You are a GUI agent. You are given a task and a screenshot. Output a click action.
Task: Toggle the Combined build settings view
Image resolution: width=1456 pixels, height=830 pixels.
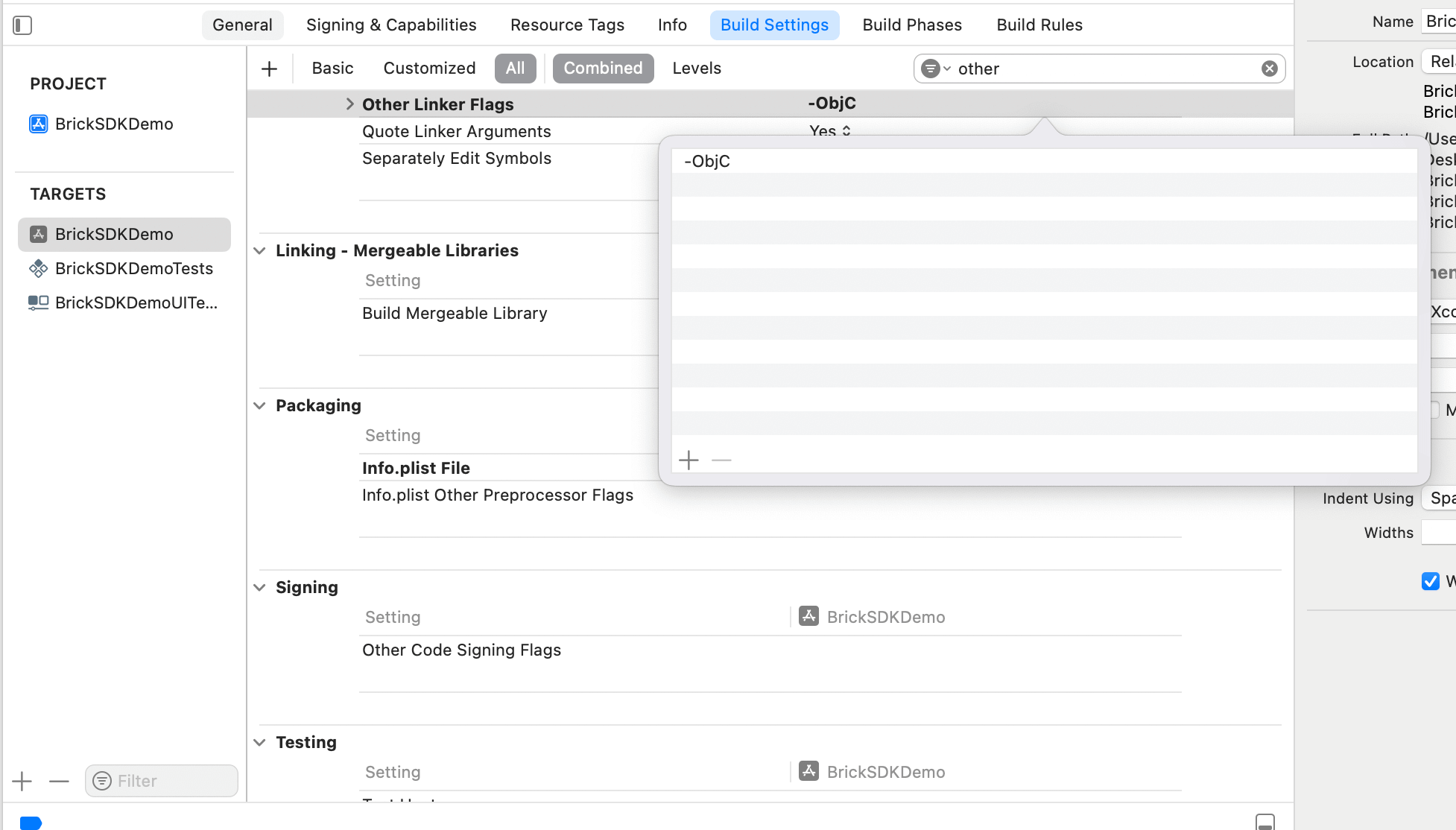coord(603,68)
